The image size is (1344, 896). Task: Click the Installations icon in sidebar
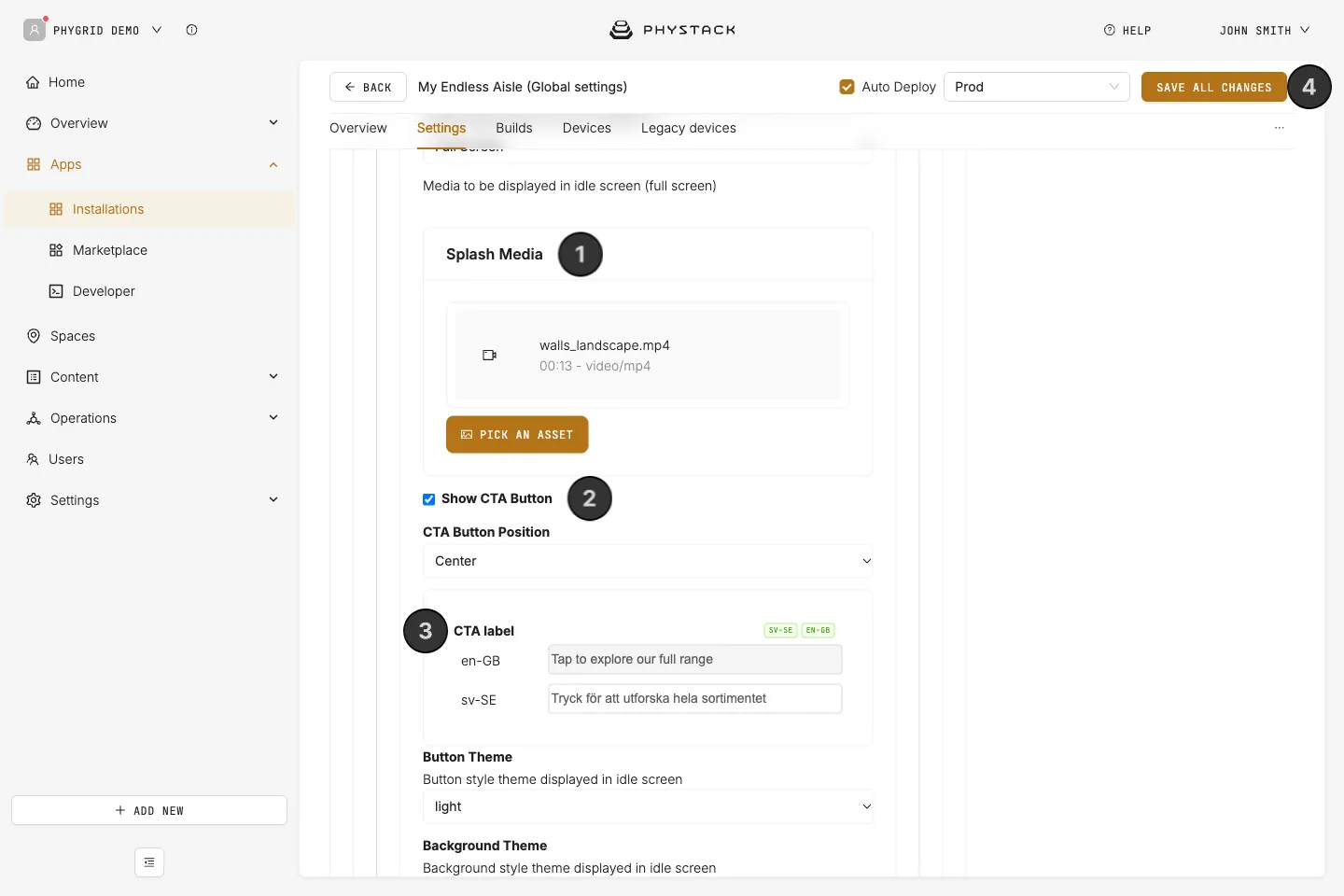(x=56, y=209)
